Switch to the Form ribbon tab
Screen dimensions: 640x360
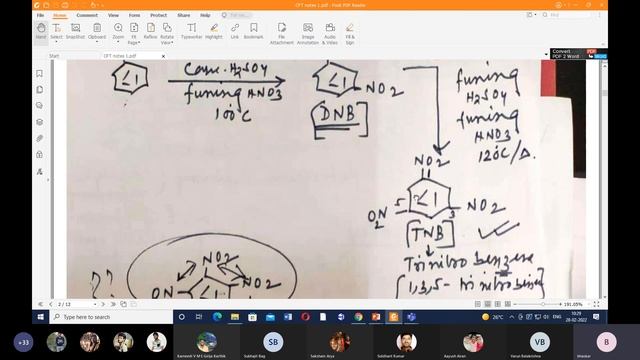(134, 15)
